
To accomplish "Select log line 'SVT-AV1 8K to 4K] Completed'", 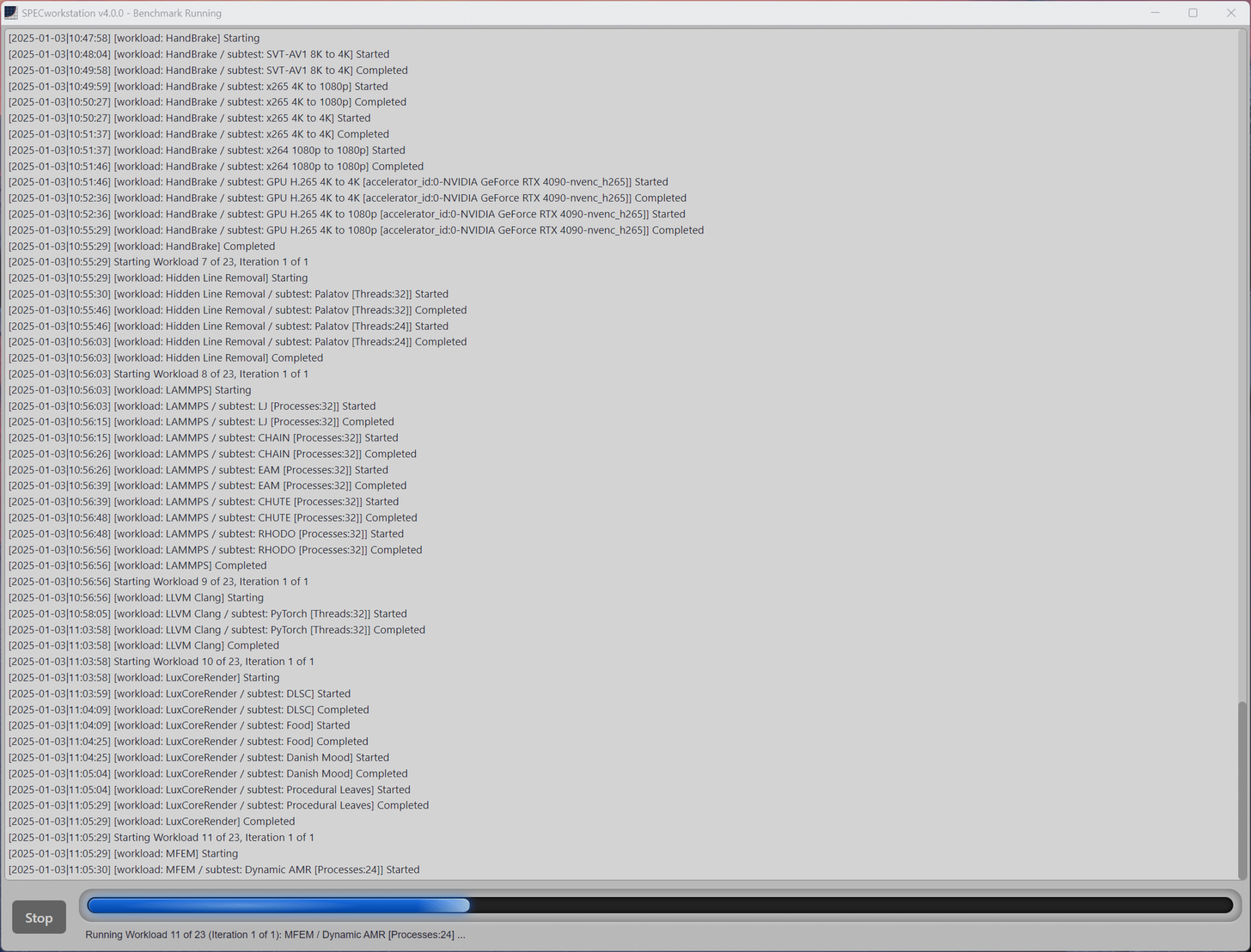I will (208, 70).
